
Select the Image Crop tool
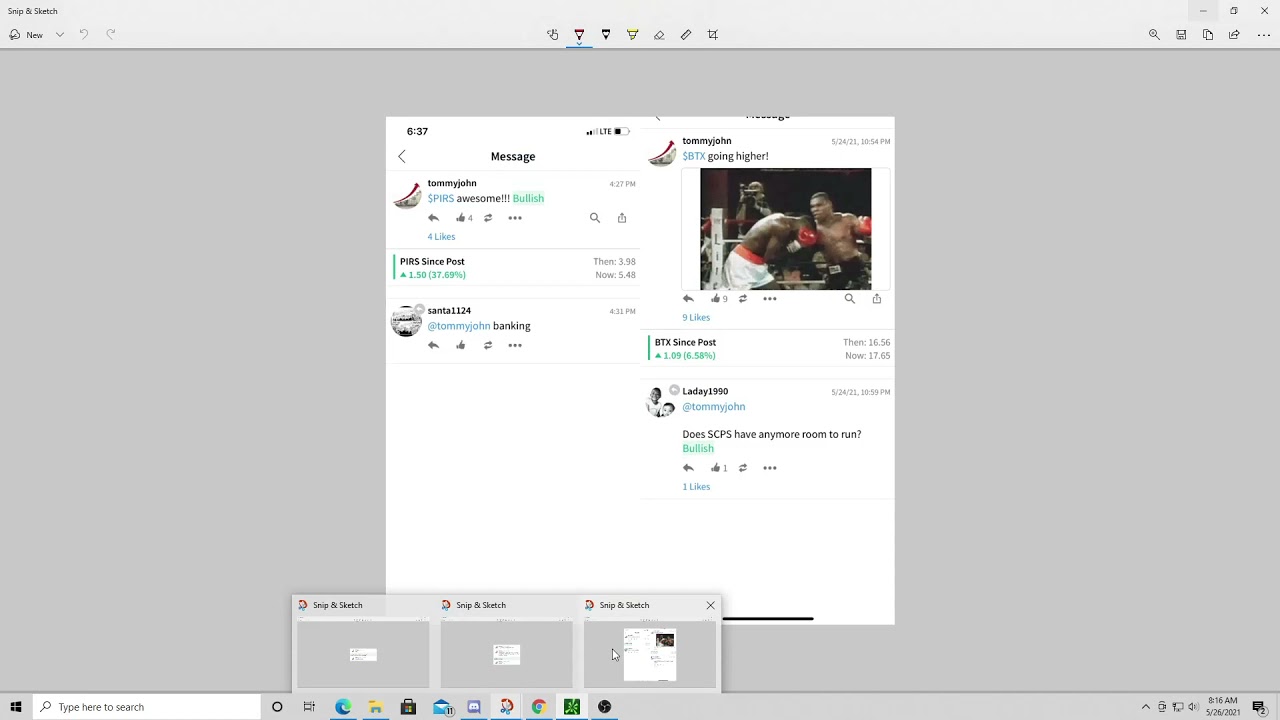[713, 35]
